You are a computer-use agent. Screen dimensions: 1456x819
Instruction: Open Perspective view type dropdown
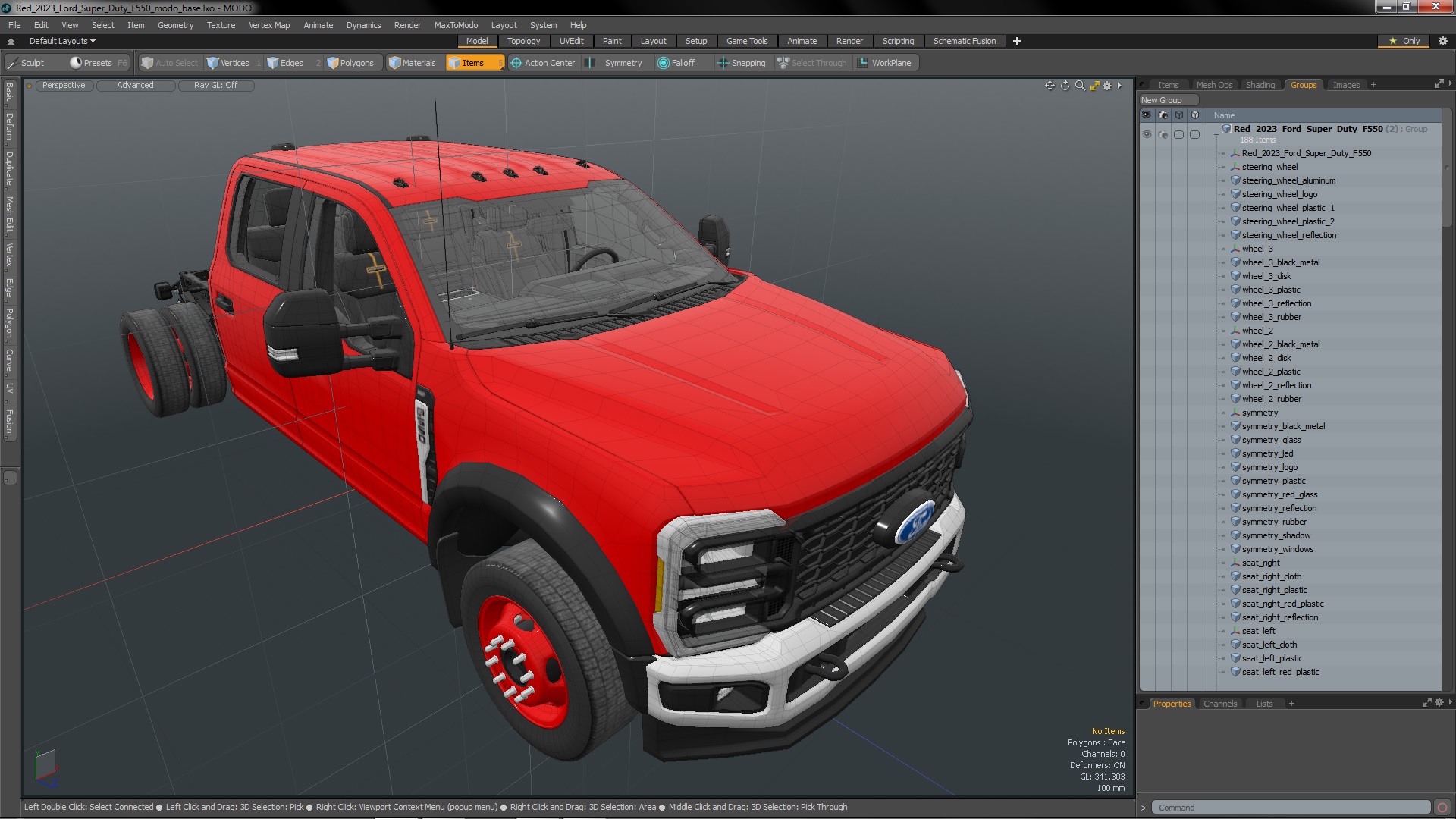pos(64,86)
